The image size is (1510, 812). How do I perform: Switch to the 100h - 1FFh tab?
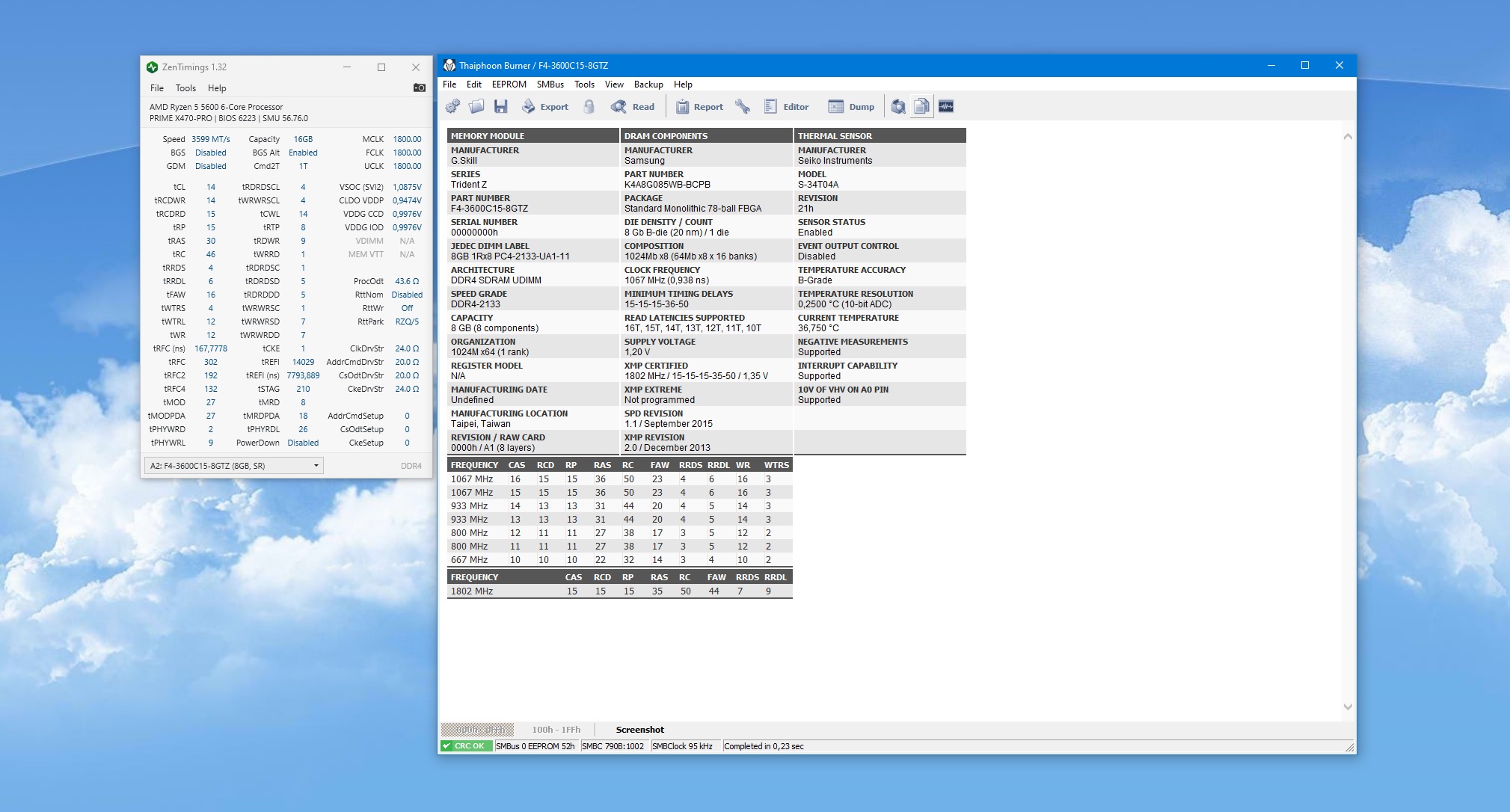coord(556,730)
